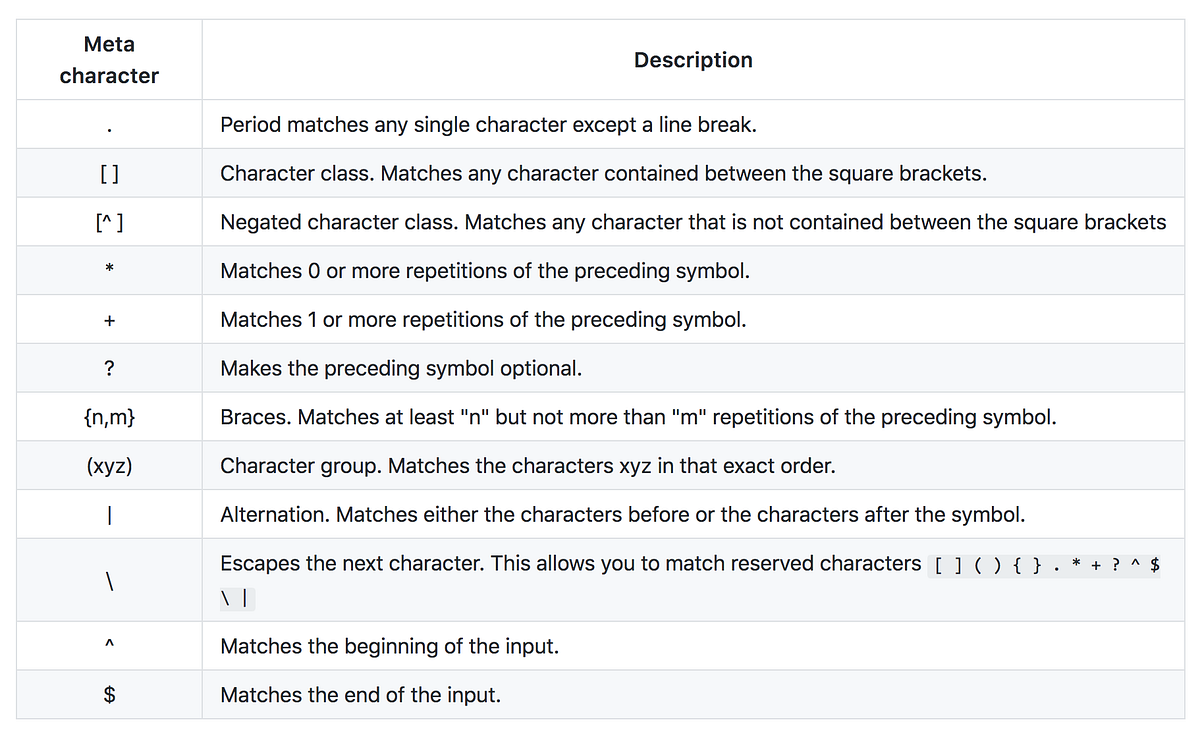Click the (xyz) character group cell
Screen dimensions: 1200x738
(x=109, y=466)
